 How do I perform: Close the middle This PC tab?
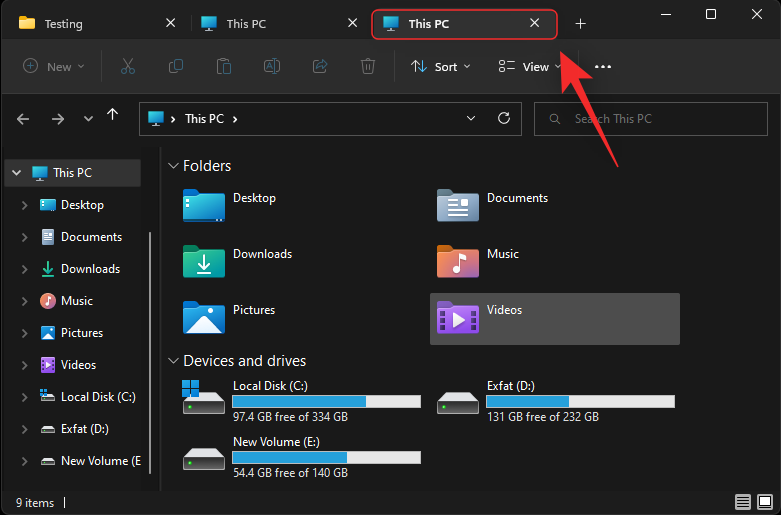tap(352, 23)
